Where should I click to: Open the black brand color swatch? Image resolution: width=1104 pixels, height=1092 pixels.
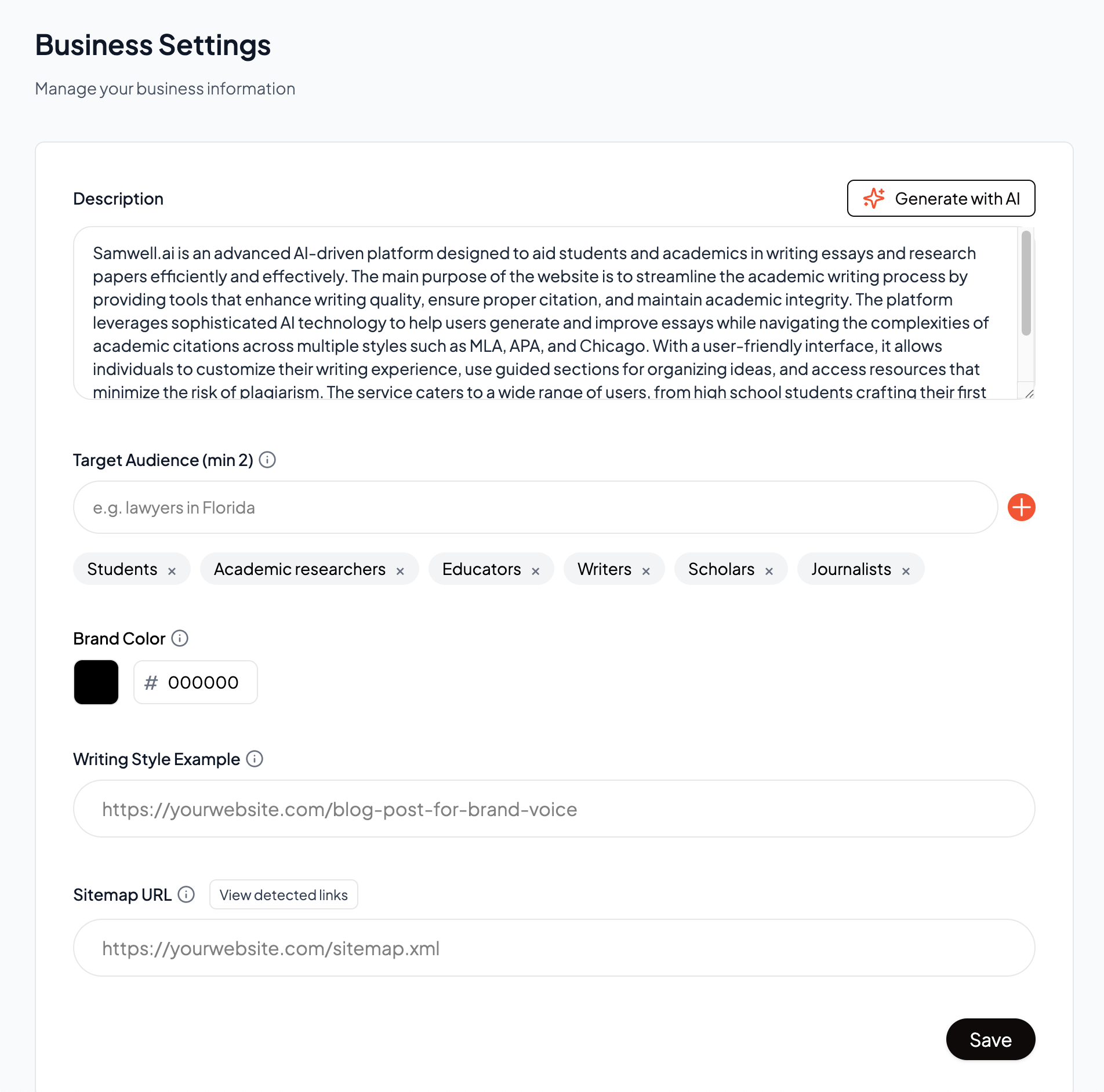click(x=96, y=682)
